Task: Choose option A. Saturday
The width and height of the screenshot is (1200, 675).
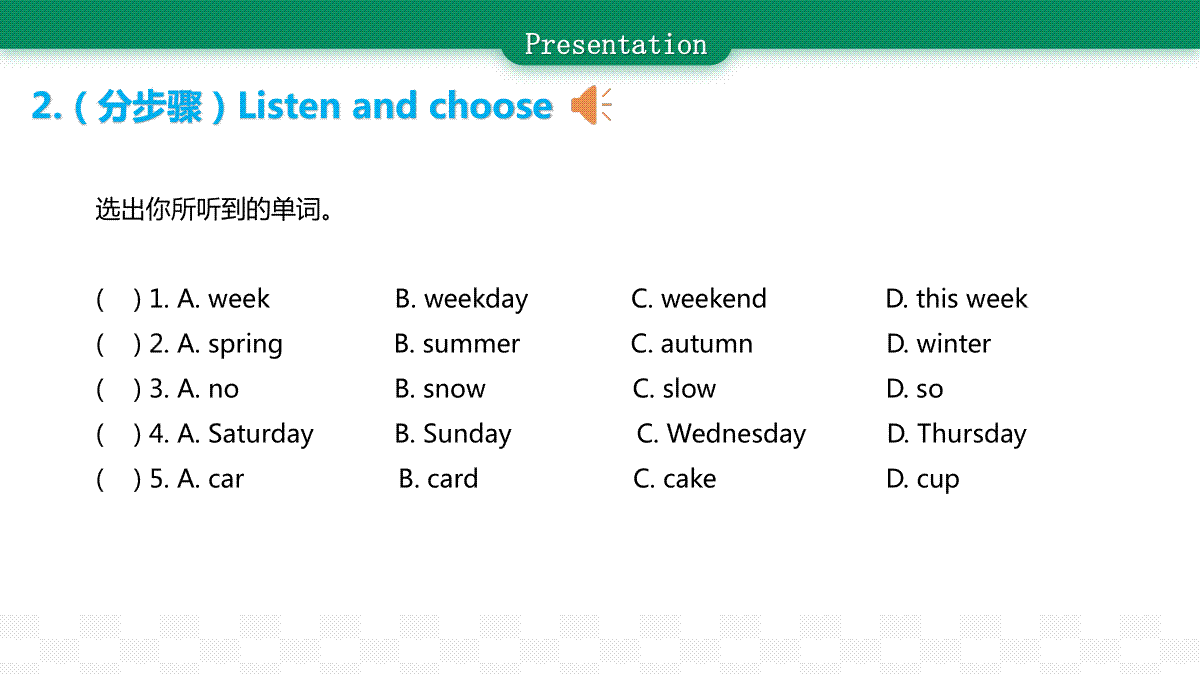Action: tap(245, 434)
